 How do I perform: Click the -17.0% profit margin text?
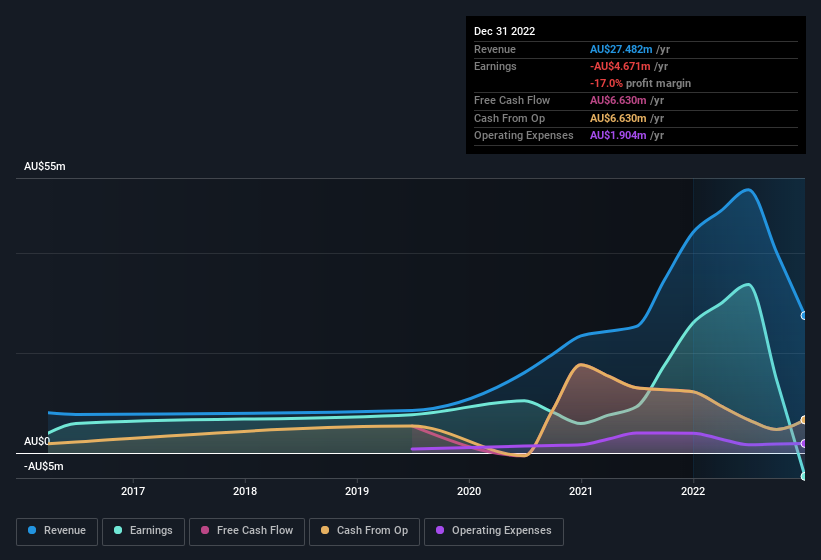click(640, 83)
